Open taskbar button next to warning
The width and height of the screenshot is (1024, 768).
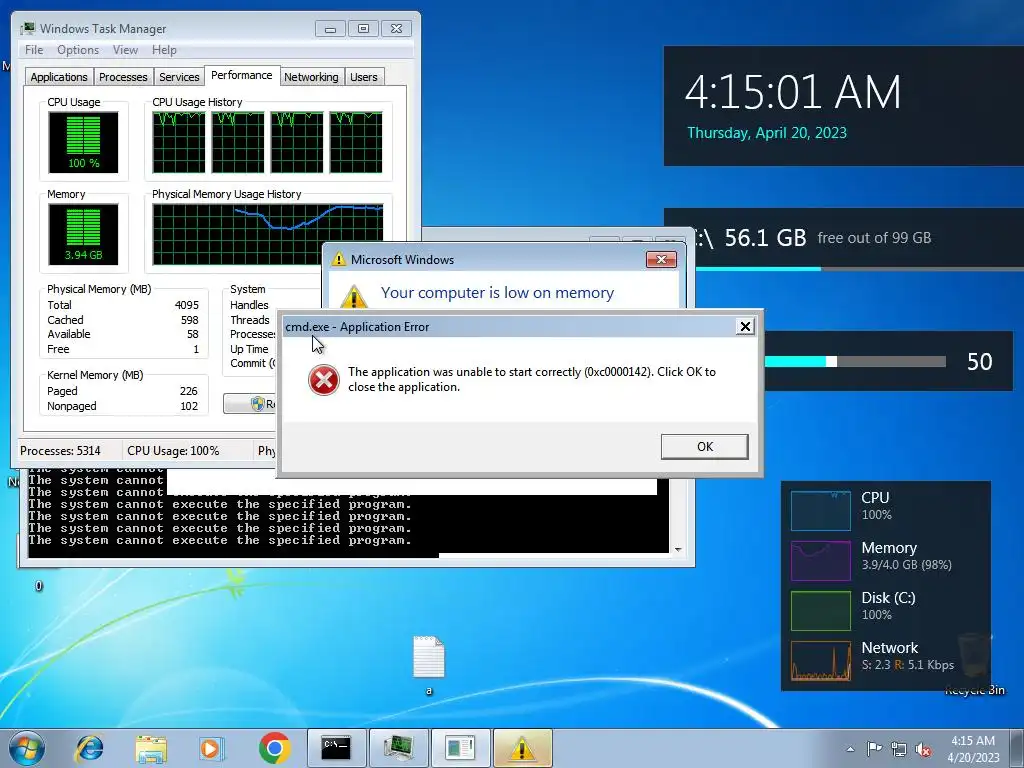pos(460,748)
